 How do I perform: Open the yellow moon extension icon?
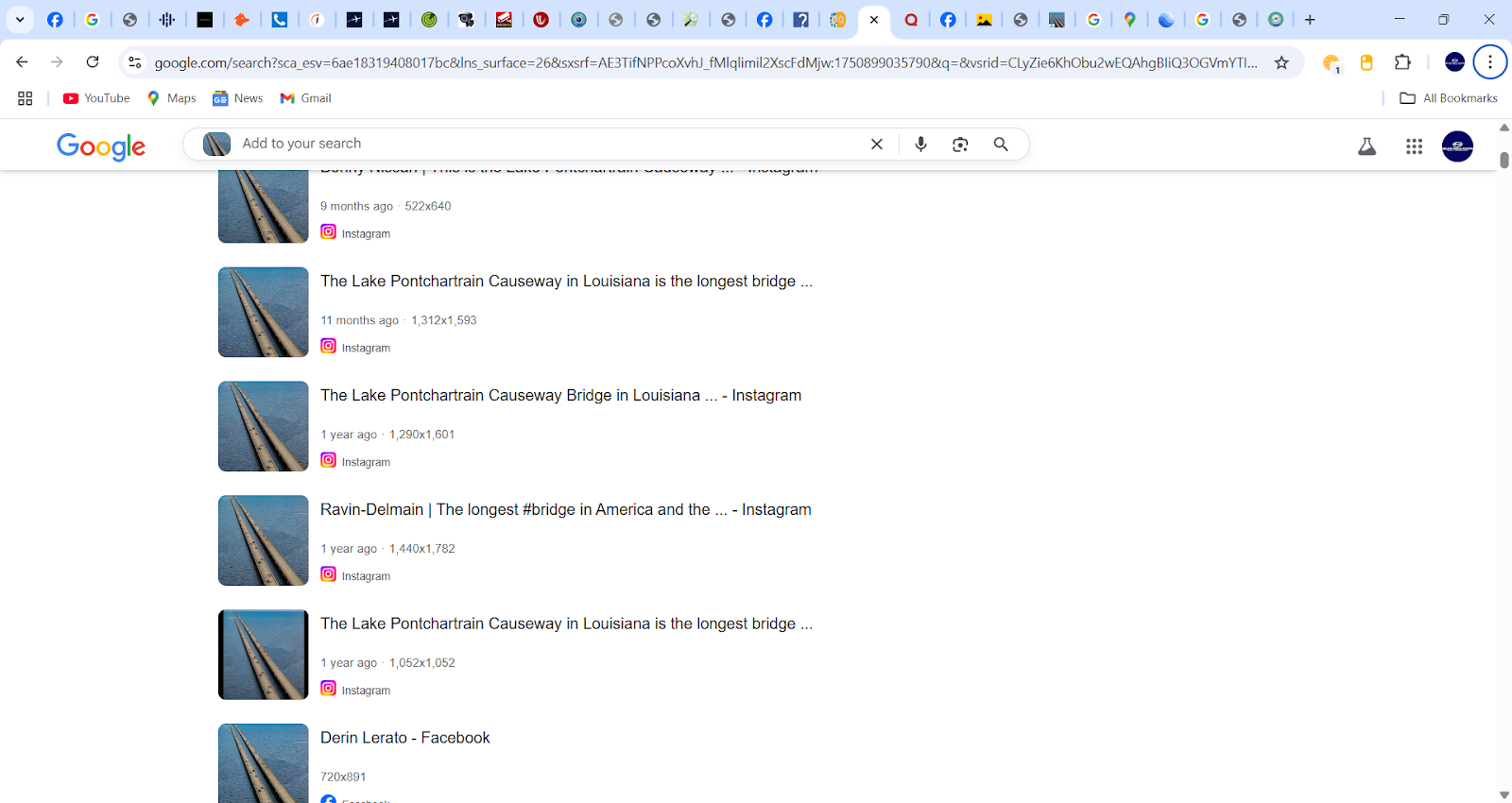[1332, 63]
